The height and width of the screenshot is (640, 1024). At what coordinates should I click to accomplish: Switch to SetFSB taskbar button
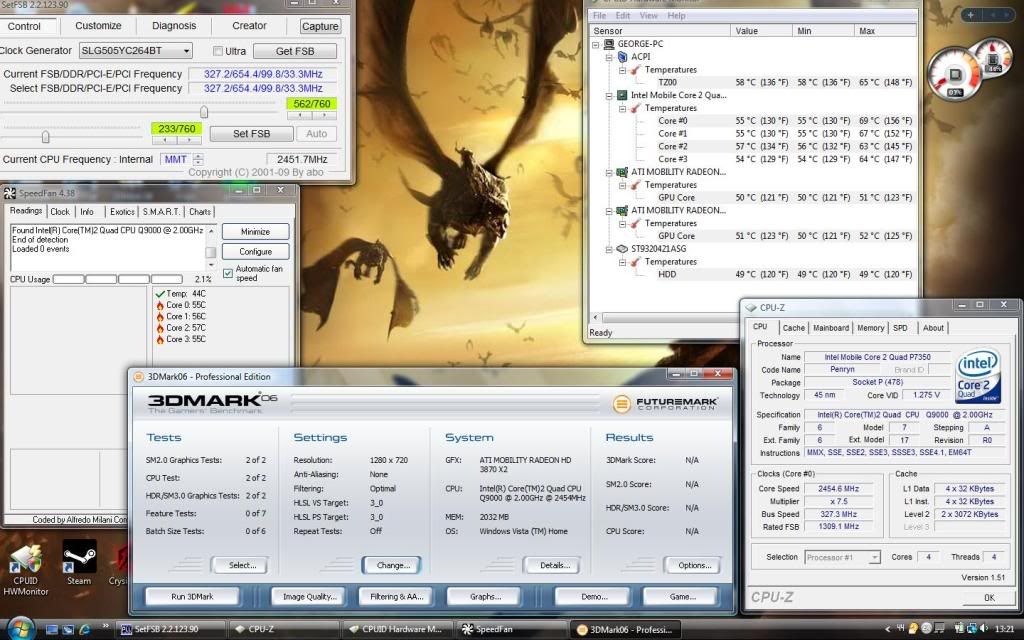(171, 630)
